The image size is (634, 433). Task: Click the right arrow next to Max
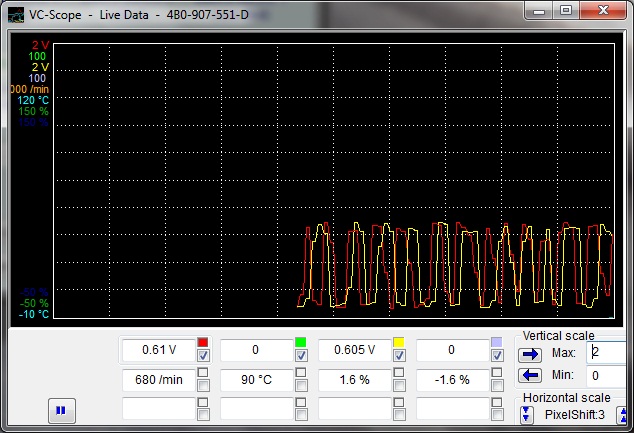pyautogui.click(x=528, y=354)
